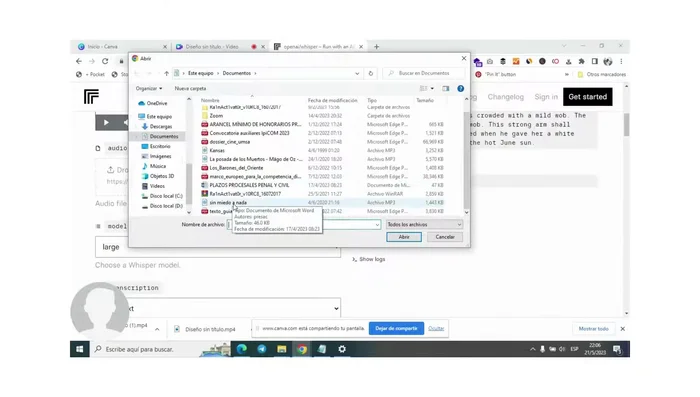Viewport: 700px width, 397px height.
Task: Refresh the Documentos folder listing
Action: tap(371, 73)
